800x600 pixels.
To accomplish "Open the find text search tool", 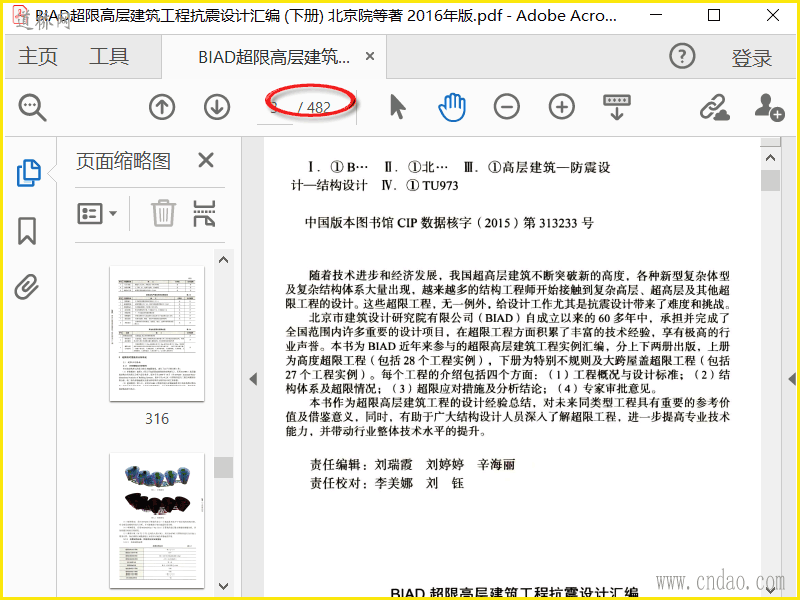I will [x=33, y=108].
